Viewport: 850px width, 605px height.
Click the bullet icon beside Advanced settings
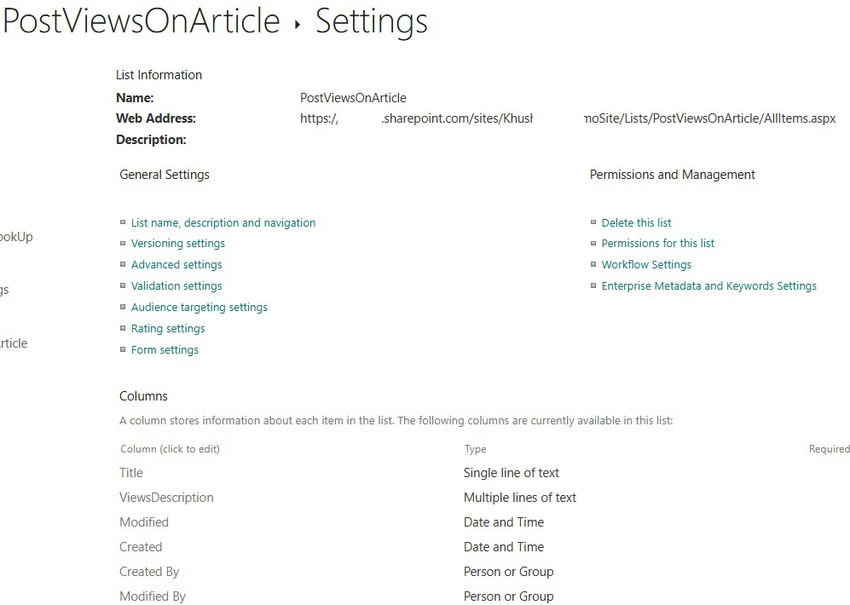tap(124, 264)
